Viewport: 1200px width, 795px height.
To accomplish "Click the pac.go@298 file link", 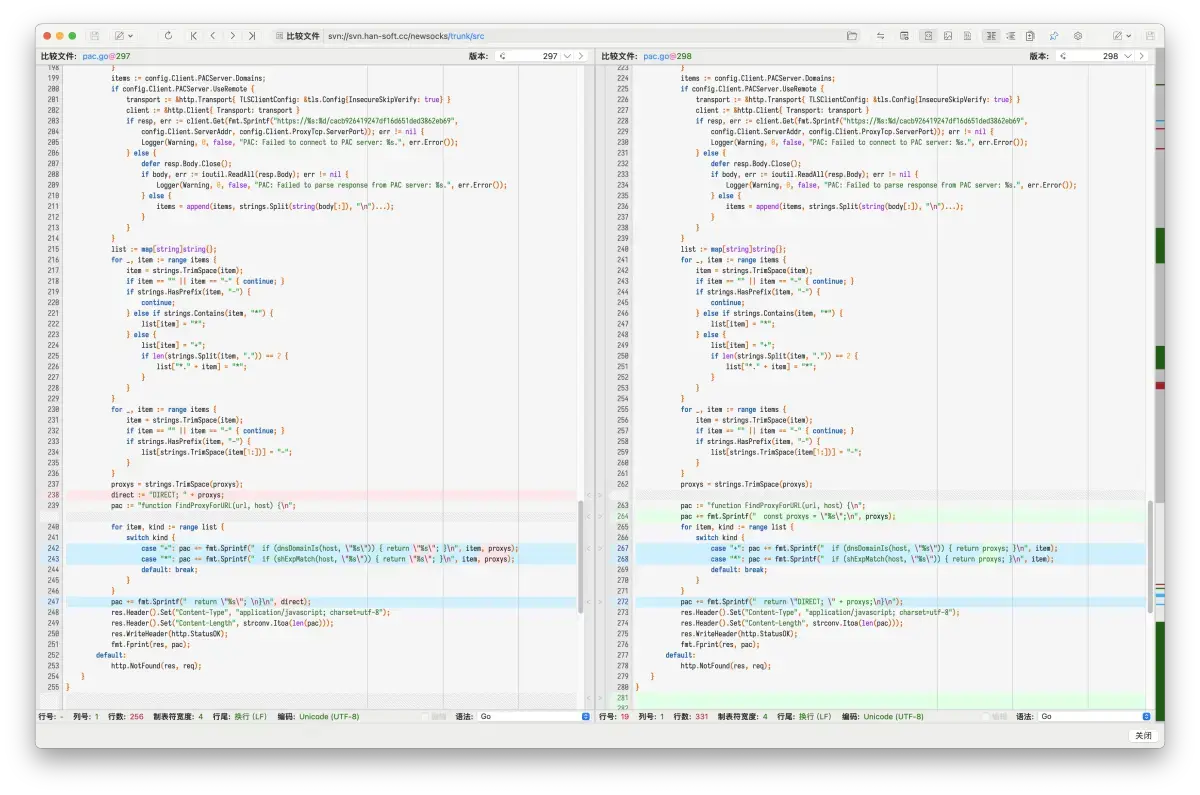I will (x=667, y=57).
